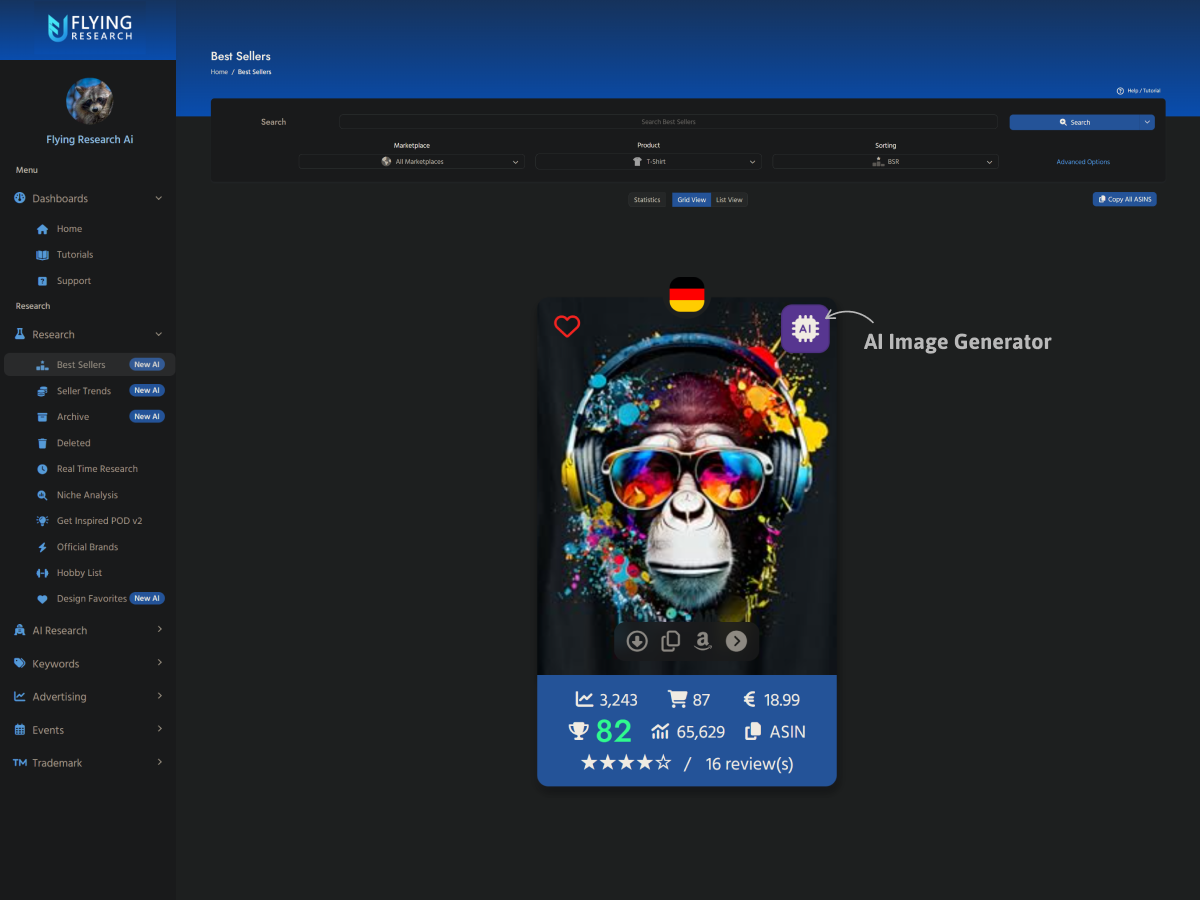Viewport: 1200px width, 900px height.
Task: Click the Copy All ASINS button
Action: [x=1125, y=200]
